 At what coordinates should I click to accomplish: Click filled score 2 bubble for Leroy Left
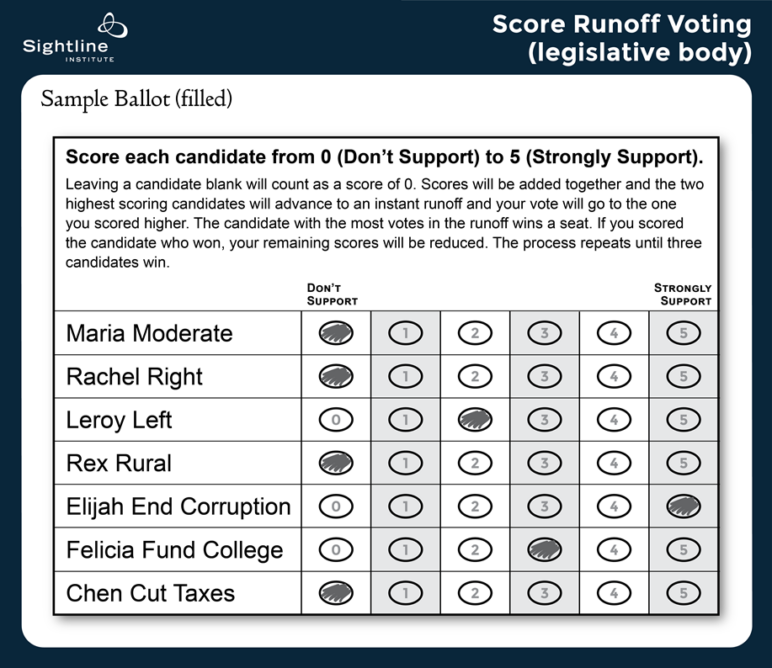pos(475,420)
